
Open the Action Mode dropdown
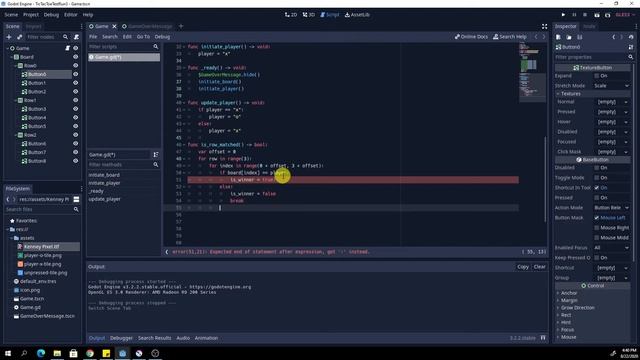[x=611, y=208]
